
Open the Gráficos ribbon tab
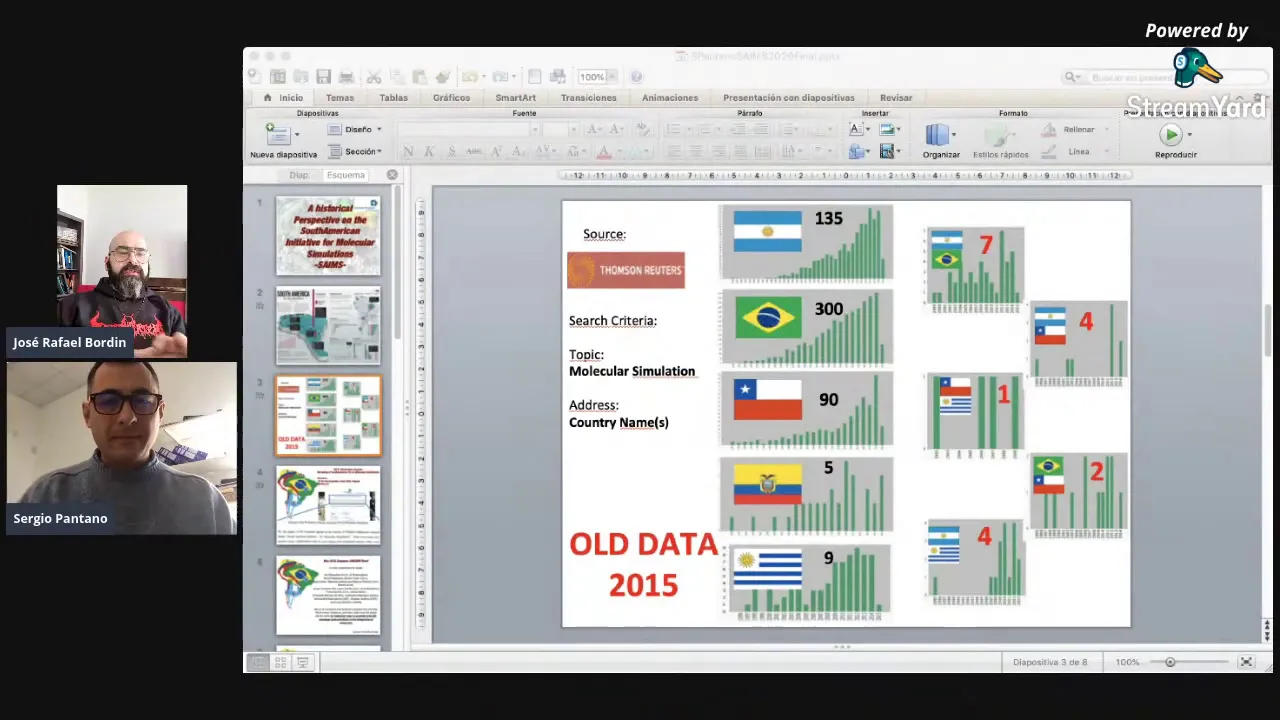451,98
